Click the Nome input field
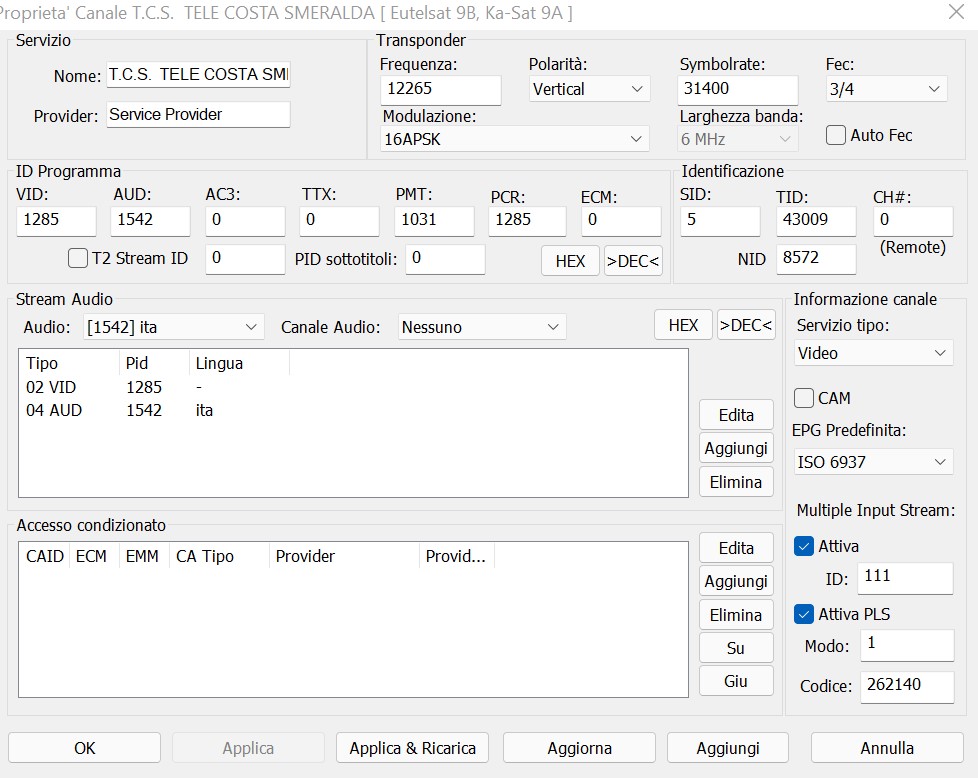 point(198,75)
